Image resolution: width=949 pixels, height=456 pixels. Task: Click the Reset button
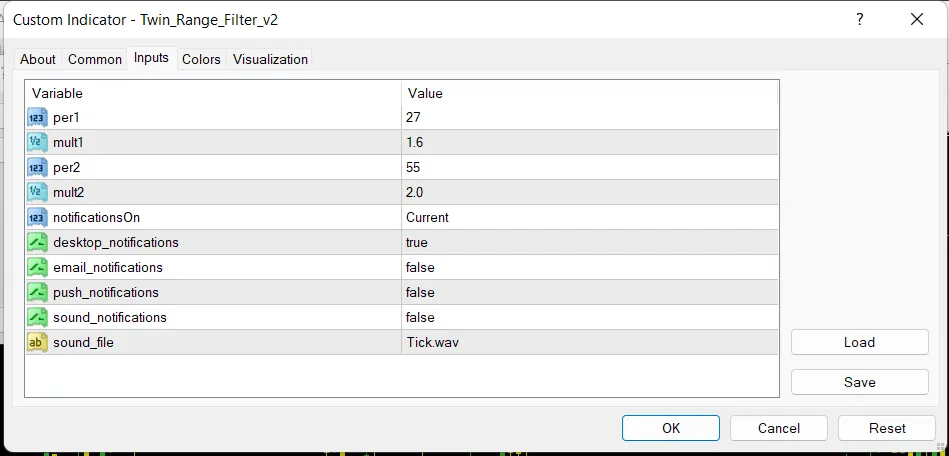tap(887, 428)
